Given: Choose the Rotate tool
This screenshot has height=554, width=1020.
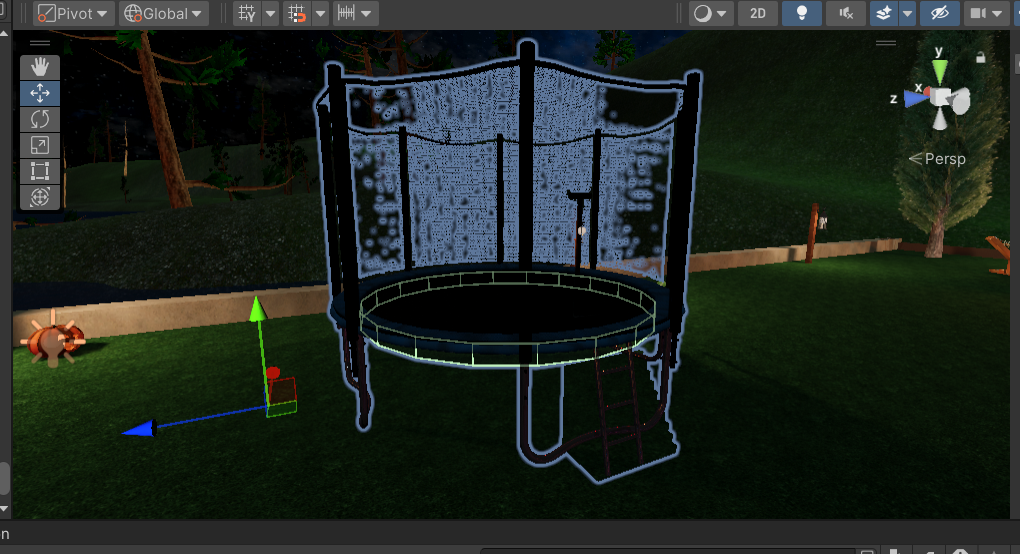Looking at the screenshot, I should [x=40, y=119].
